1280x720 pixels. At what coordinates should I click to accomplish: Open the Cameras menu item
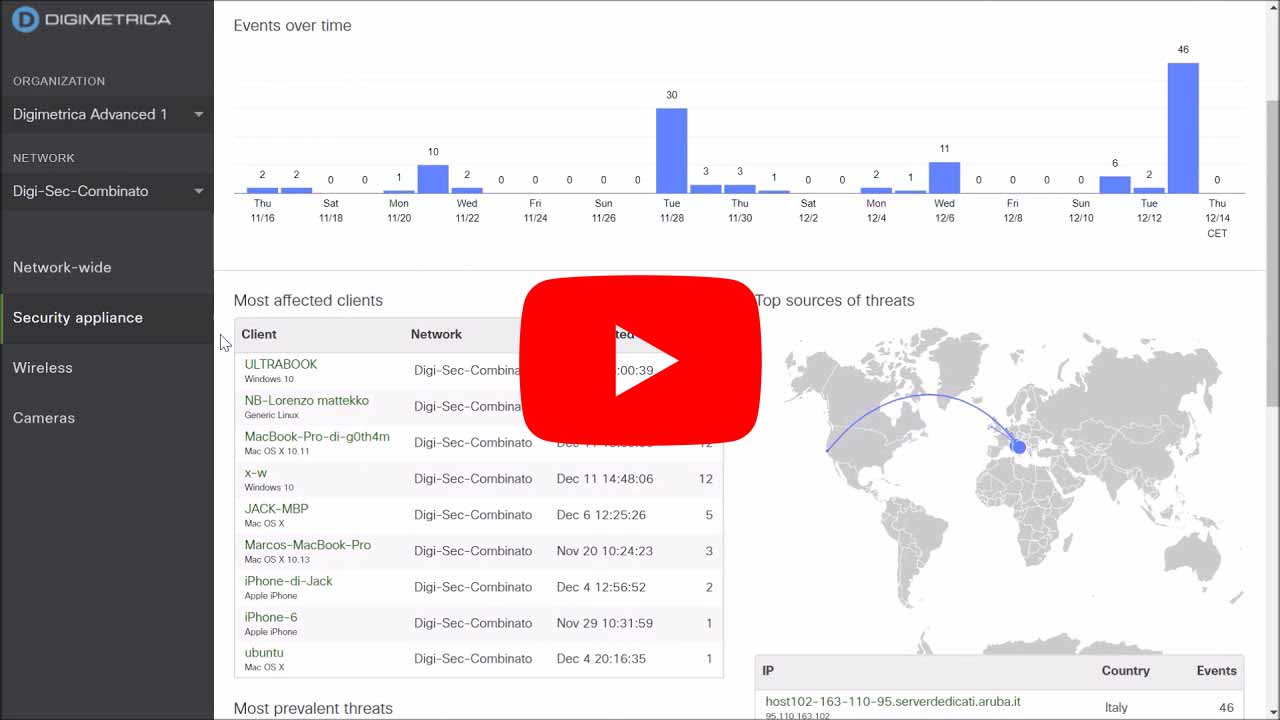point(44,417)
